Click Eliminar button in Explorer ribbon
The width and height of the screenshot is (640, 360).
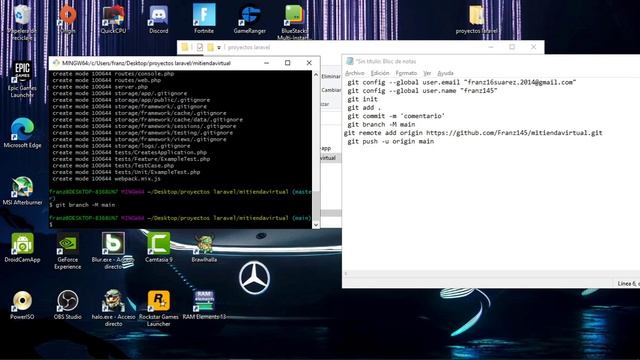point(331,76)
